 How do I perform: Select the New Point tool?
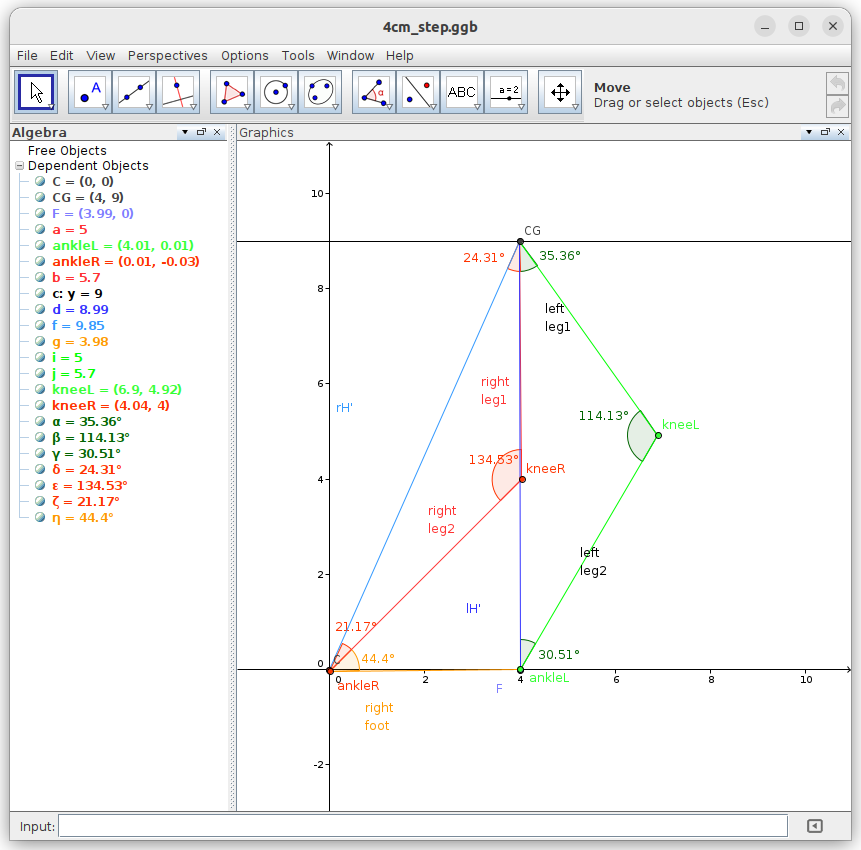90,92
